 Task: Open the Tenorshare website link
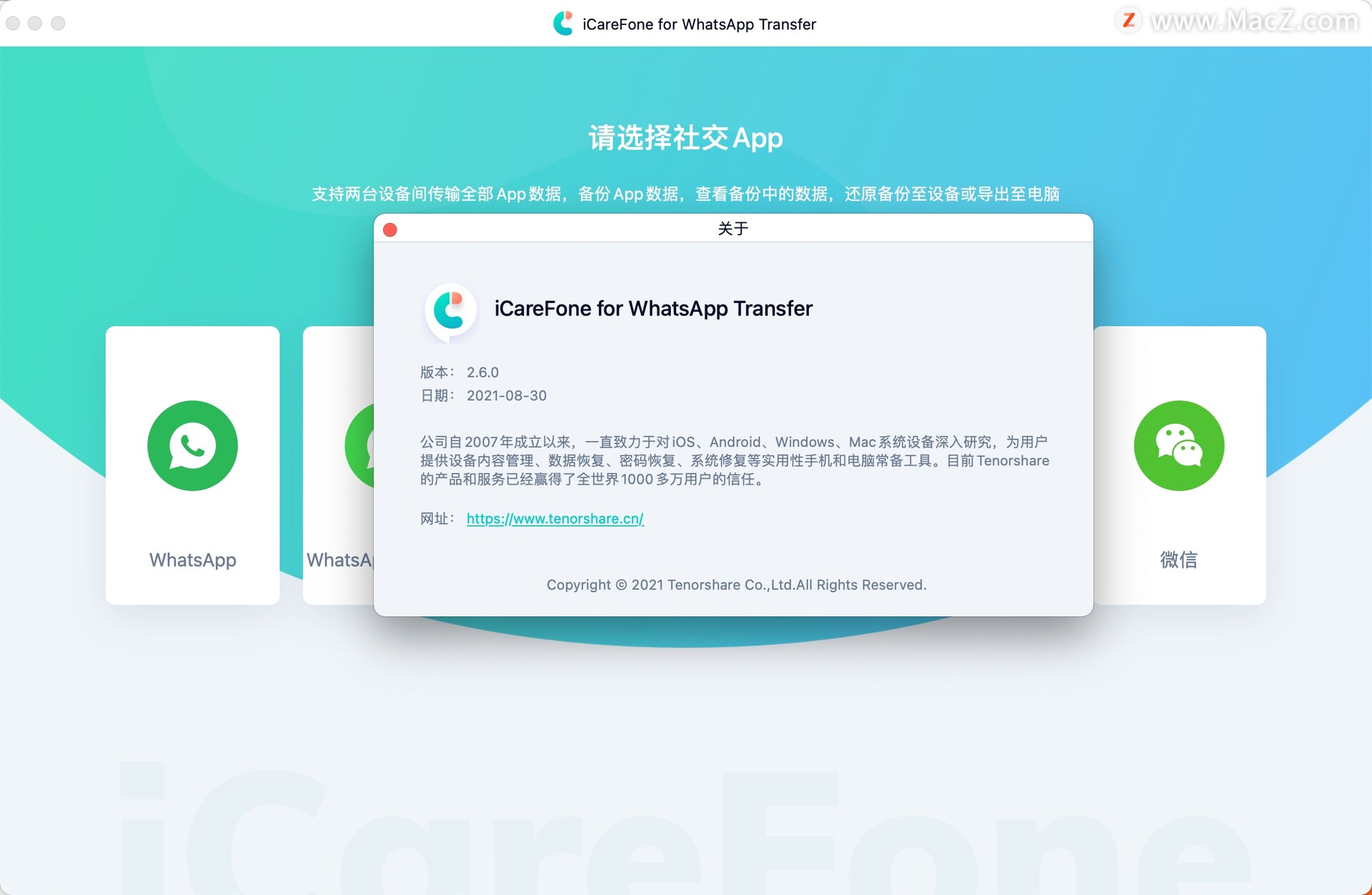click(x=555, y=518)
